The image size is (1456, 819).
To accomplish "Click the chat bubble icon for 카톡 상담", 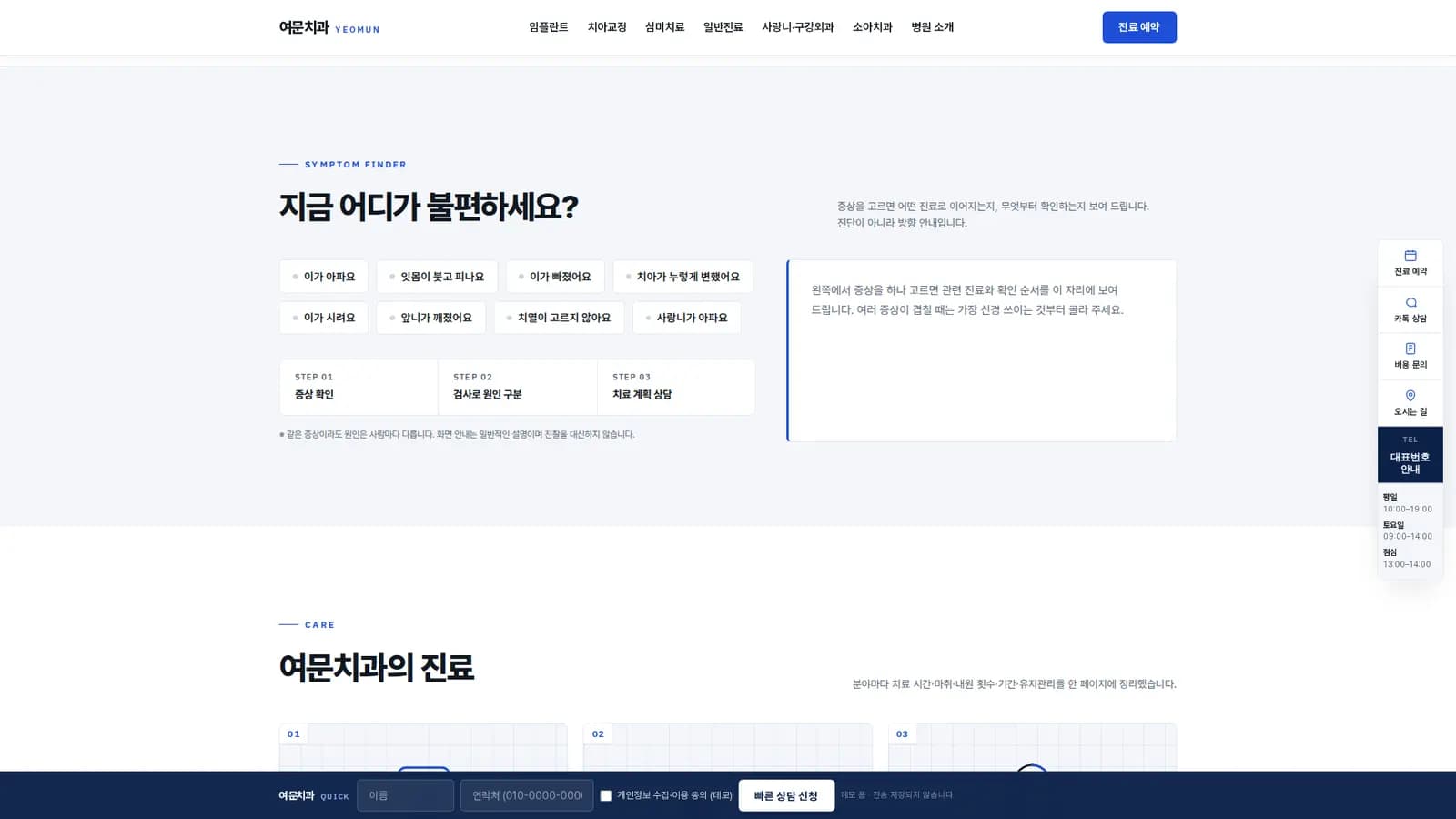I will click(1410, 302).
